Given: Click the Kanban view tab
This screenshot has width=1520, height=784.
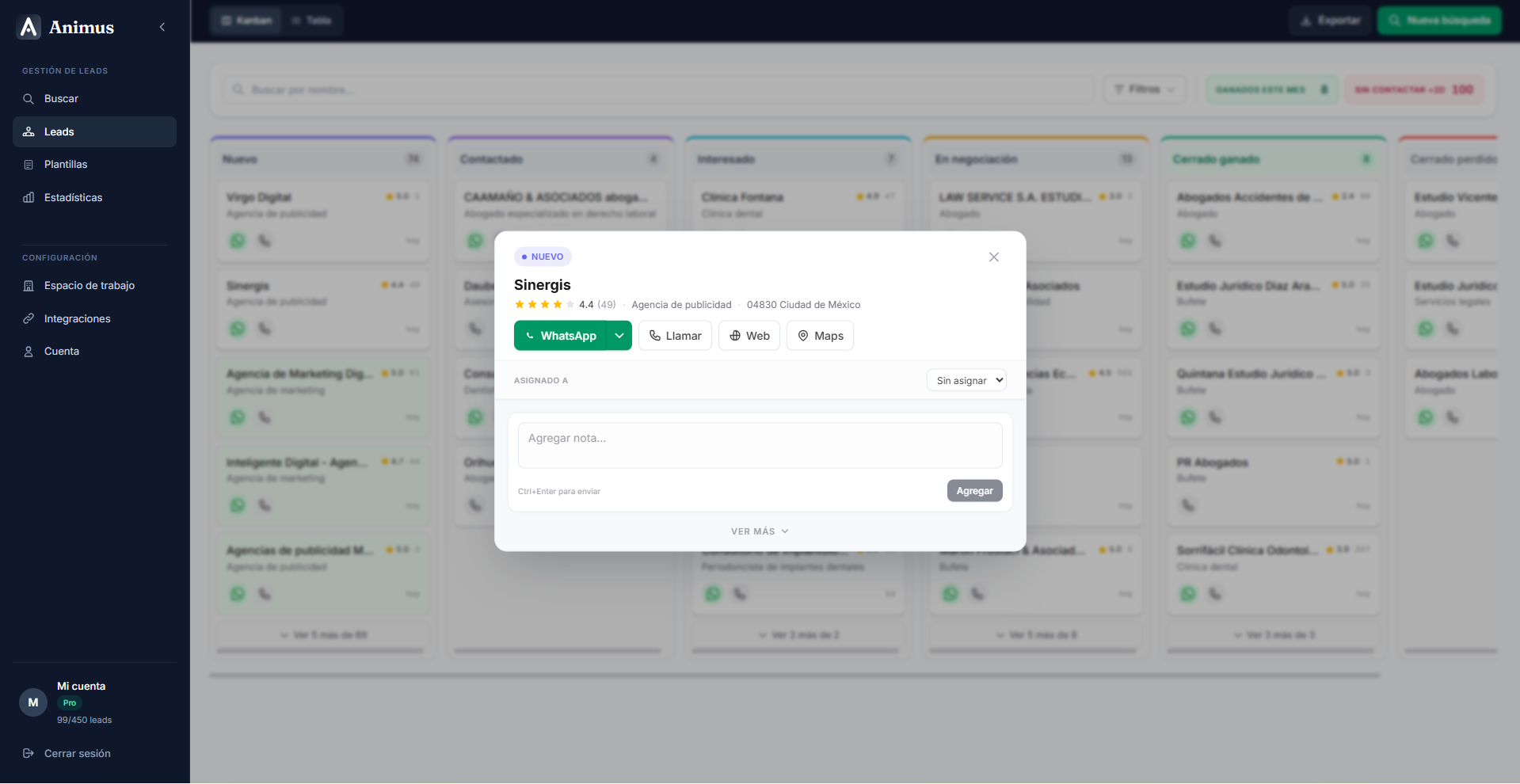Looking at the screenshot, I should (247, 21).
